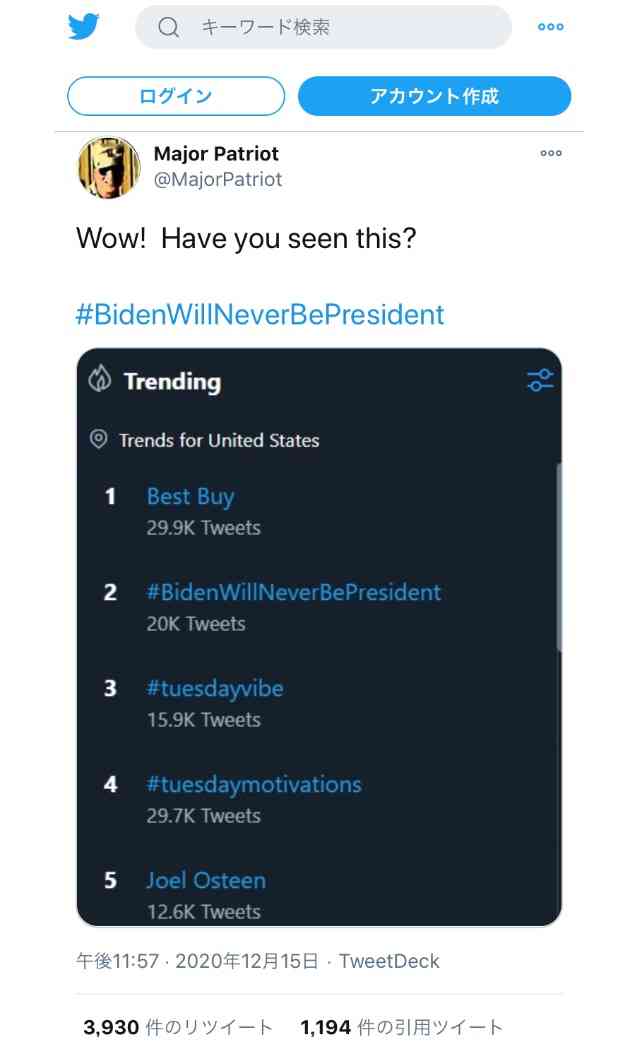Click the embedded Trending screenshot image

319,637
